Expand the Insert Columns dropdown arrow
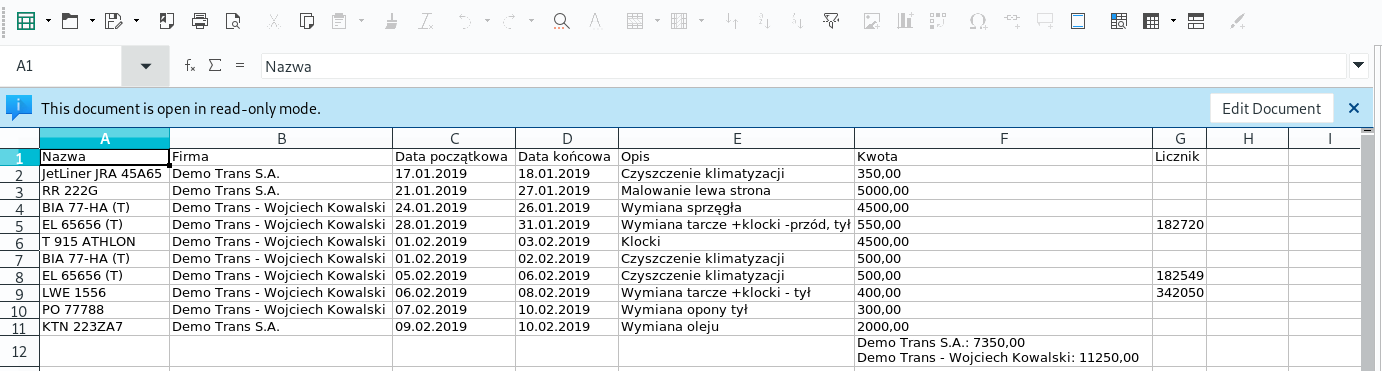This screenshot has width=1382, height=371. 701,20
